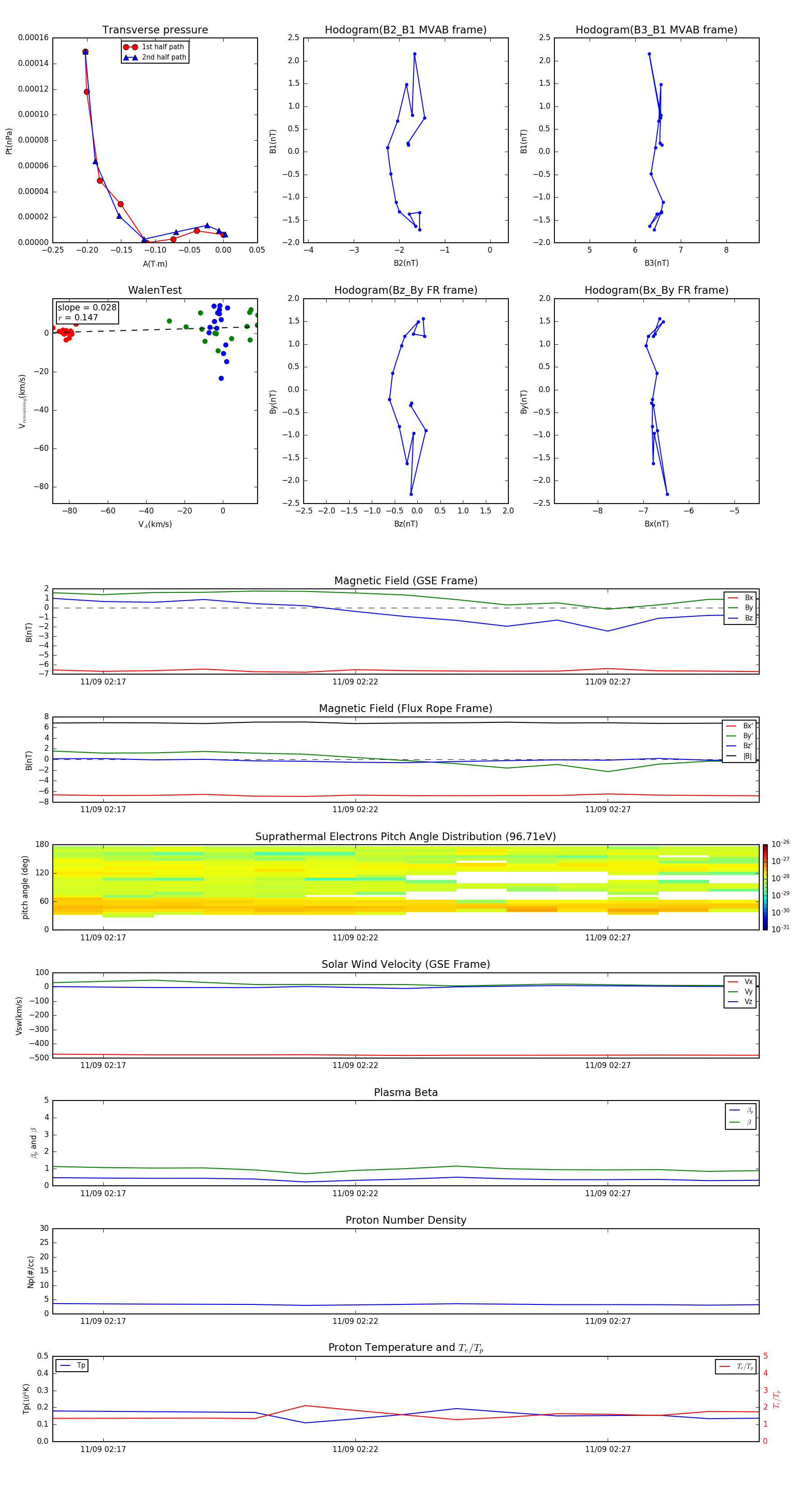Click the "Np(#/cc)" axis label
The height and width of the screenshot is (1489, 812).
tap(31, 1272)
